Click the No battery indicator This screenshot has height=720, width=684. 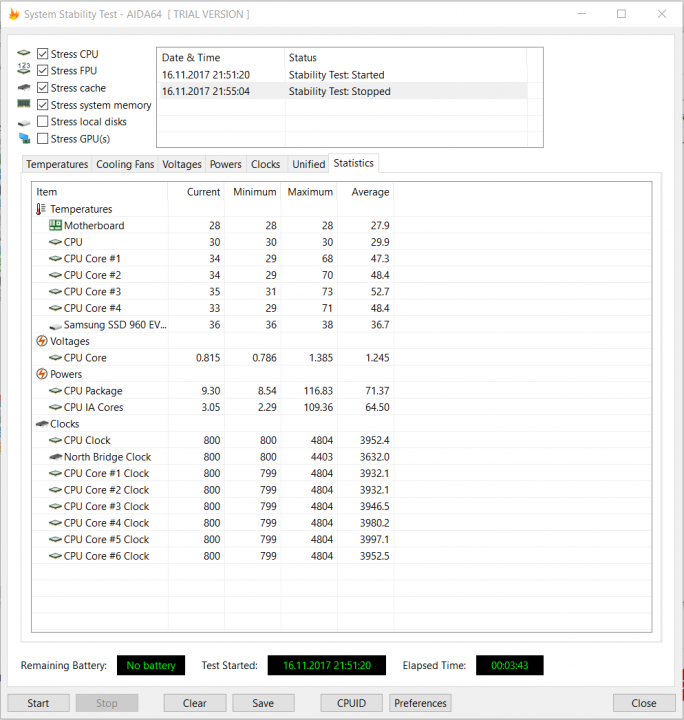pyautogui.click(x=151, y=665)
